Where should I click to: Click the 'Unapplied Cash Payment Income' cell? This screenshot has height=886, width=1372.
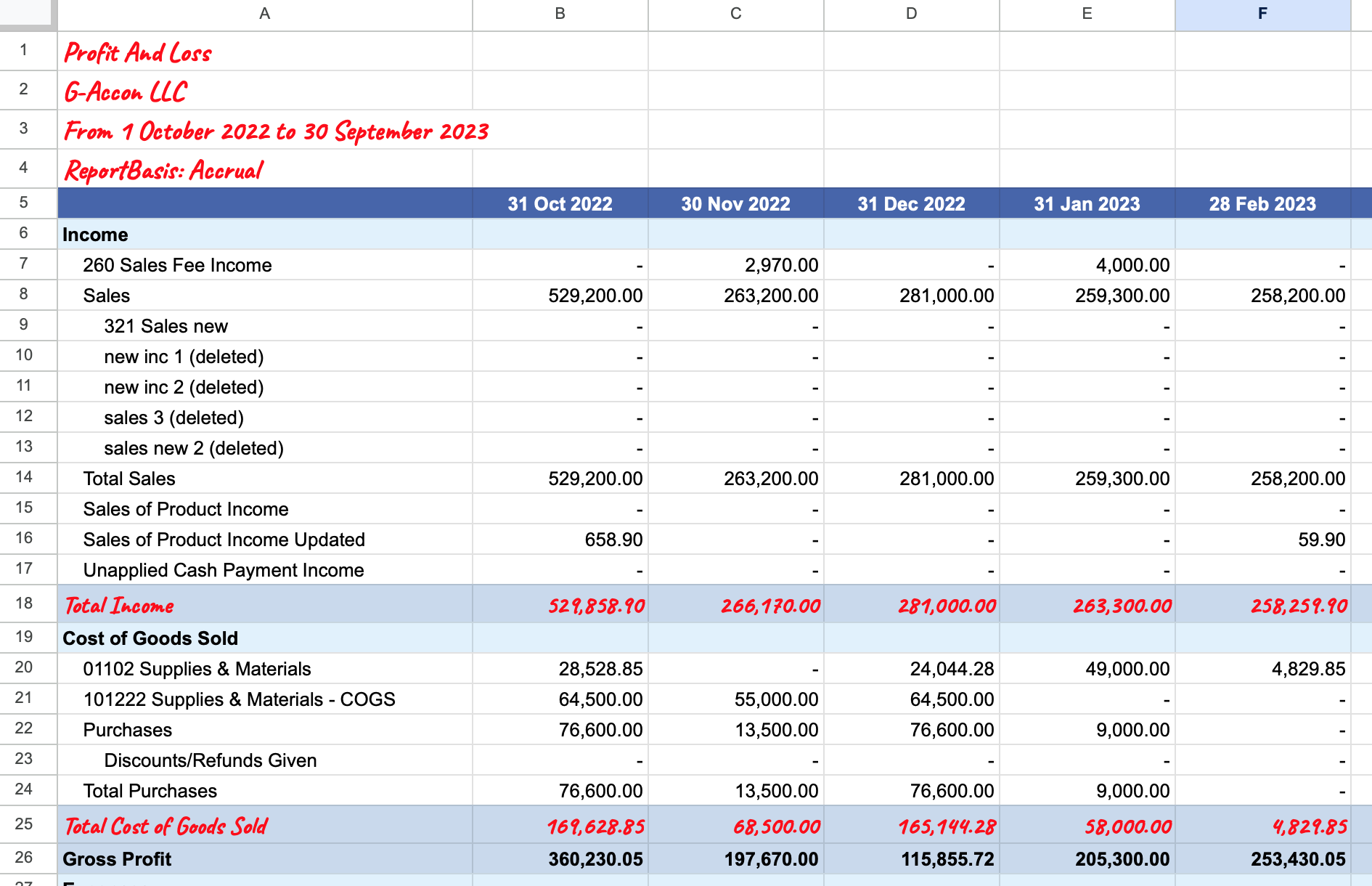(265, 570)
